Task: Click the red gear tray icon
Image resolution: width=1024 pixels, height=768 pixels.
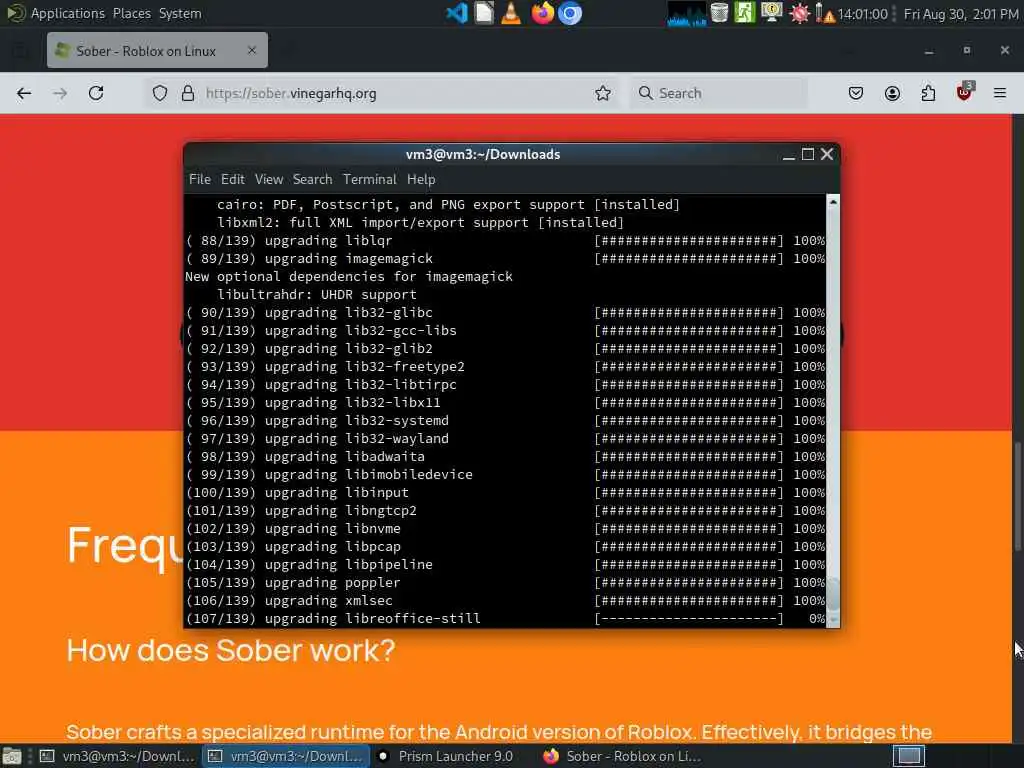Action: tap(799, 14)
